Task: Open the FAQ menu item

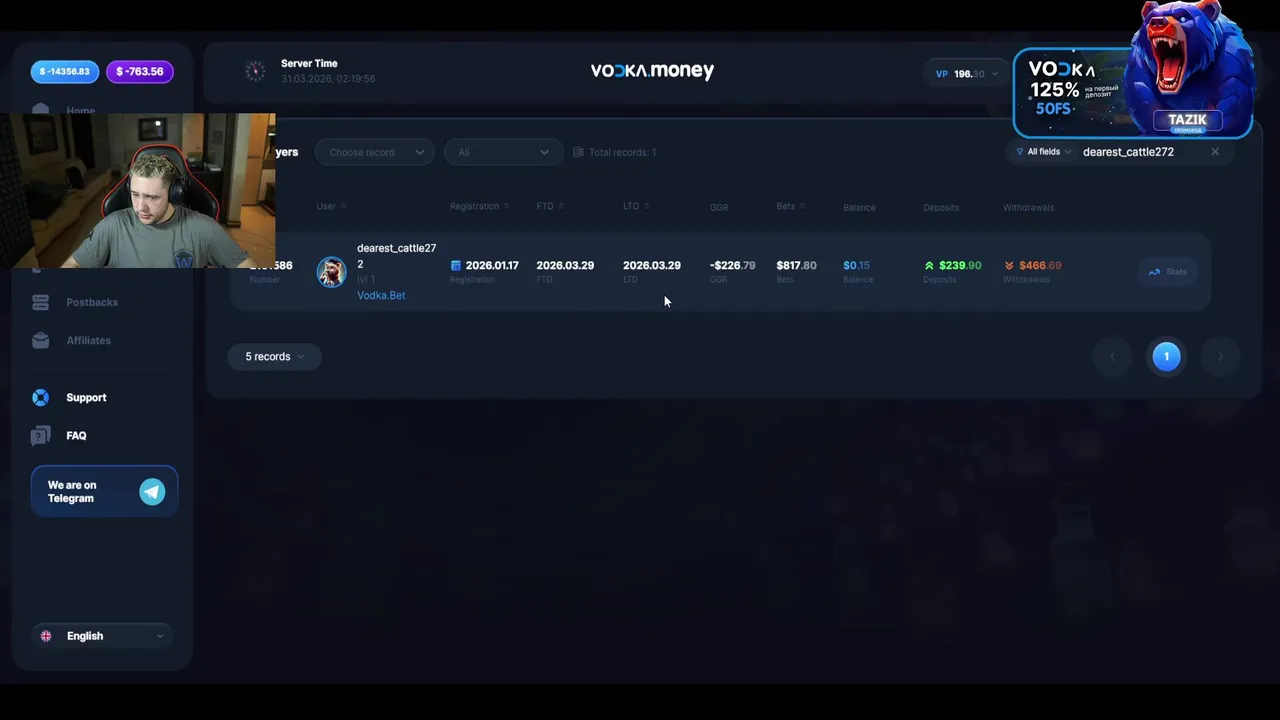Action: tap(76, 436)
